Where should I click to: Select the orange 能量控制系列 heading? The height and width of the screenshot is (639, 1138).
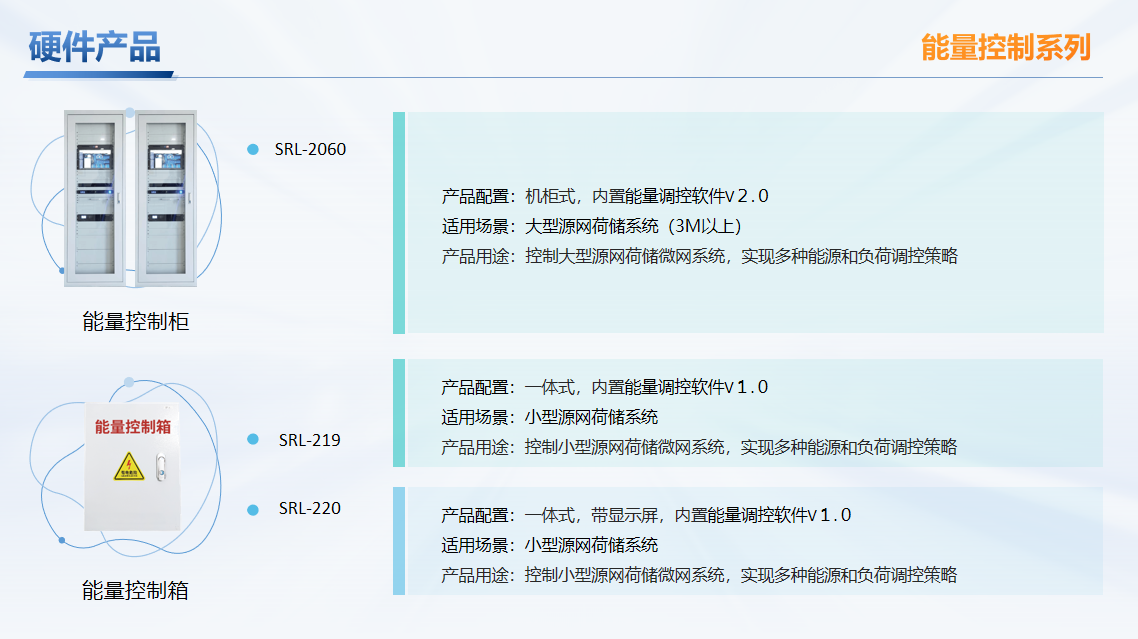[1005, 47]
